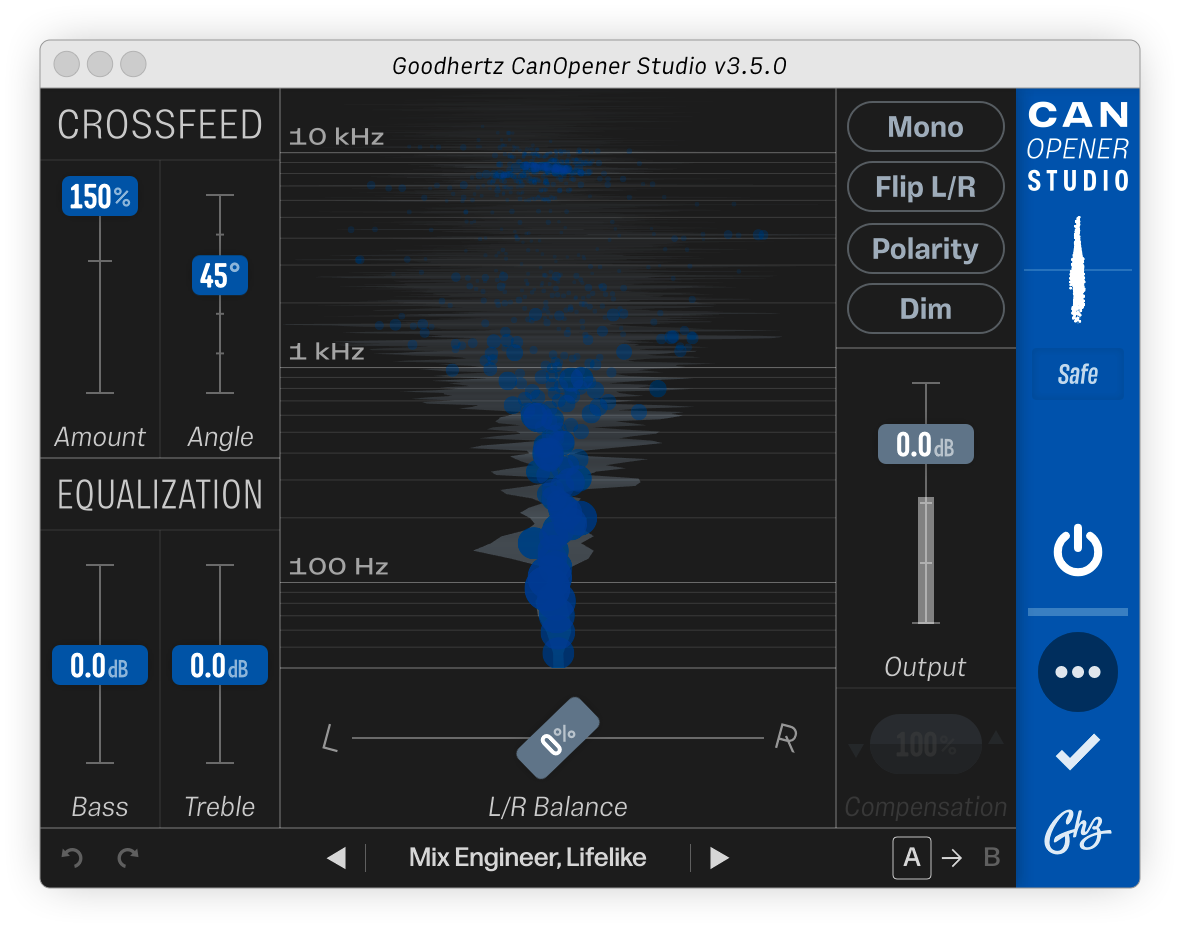
Task: Click the 1 kHz frequency label
Action: [327, 351]
